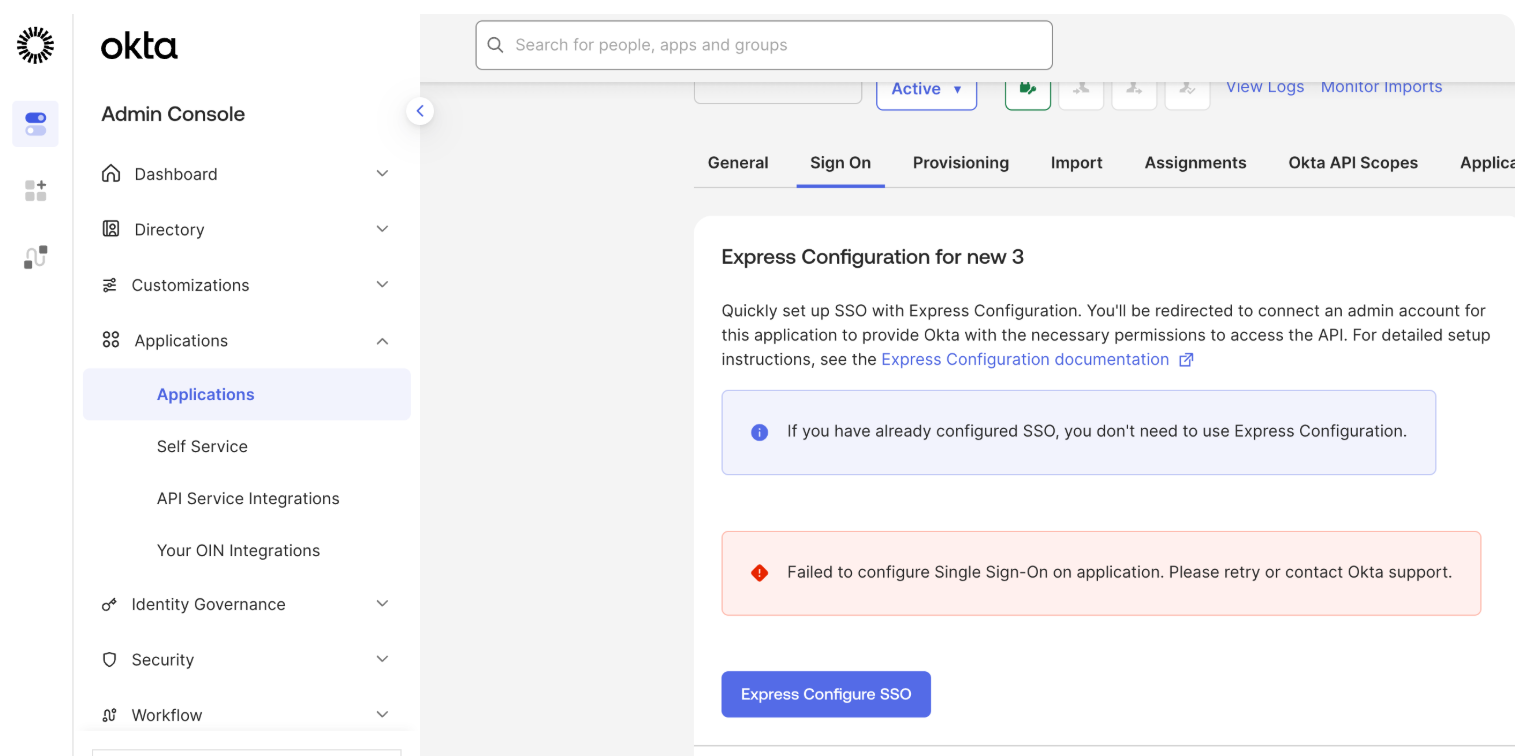Expand the Customizations menu chevron
This screenshot has width=1520, height=756.
click(x=382, y=285)
